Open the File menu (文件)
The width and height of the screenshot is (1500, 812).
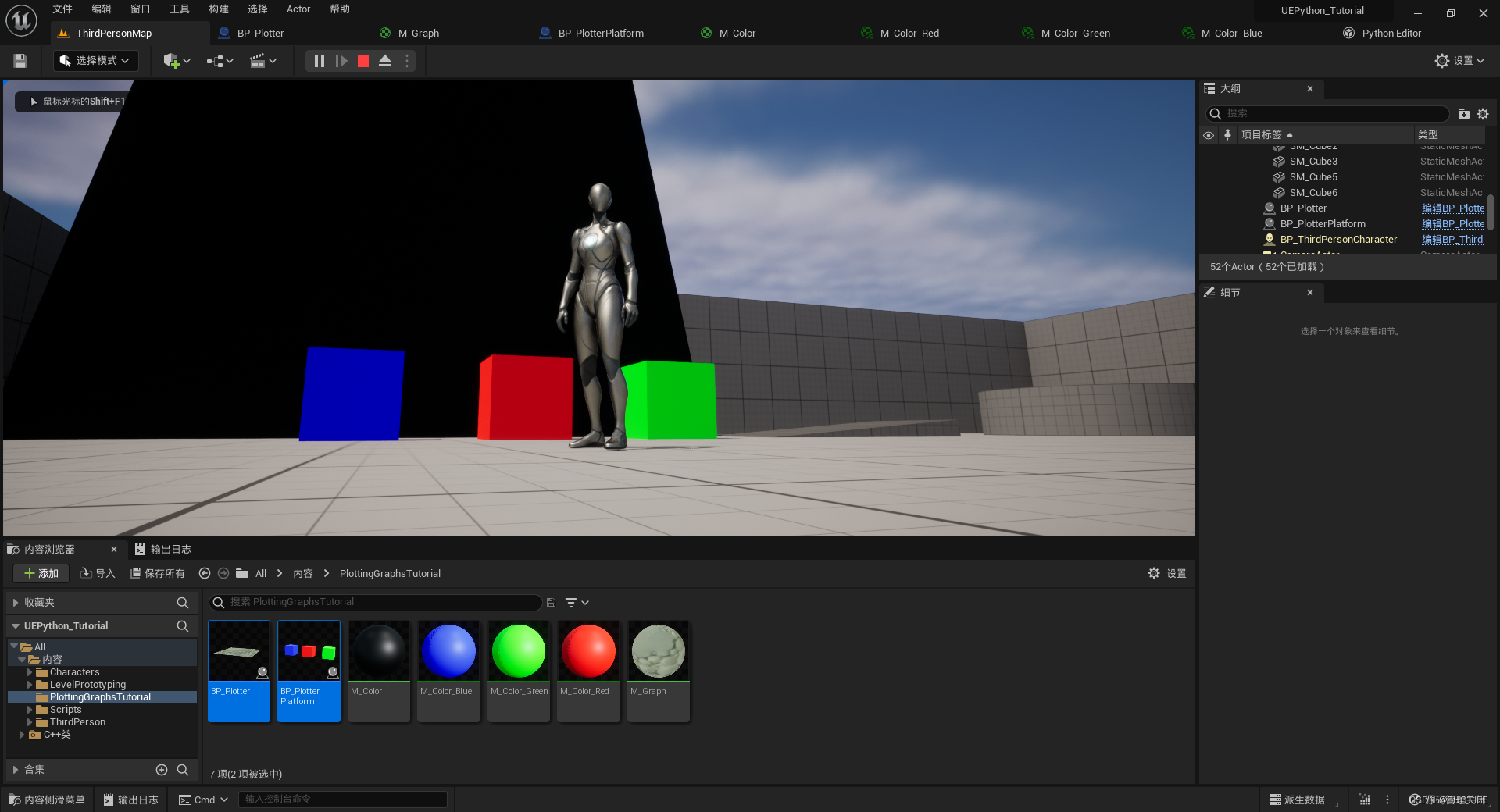[62, 9]
